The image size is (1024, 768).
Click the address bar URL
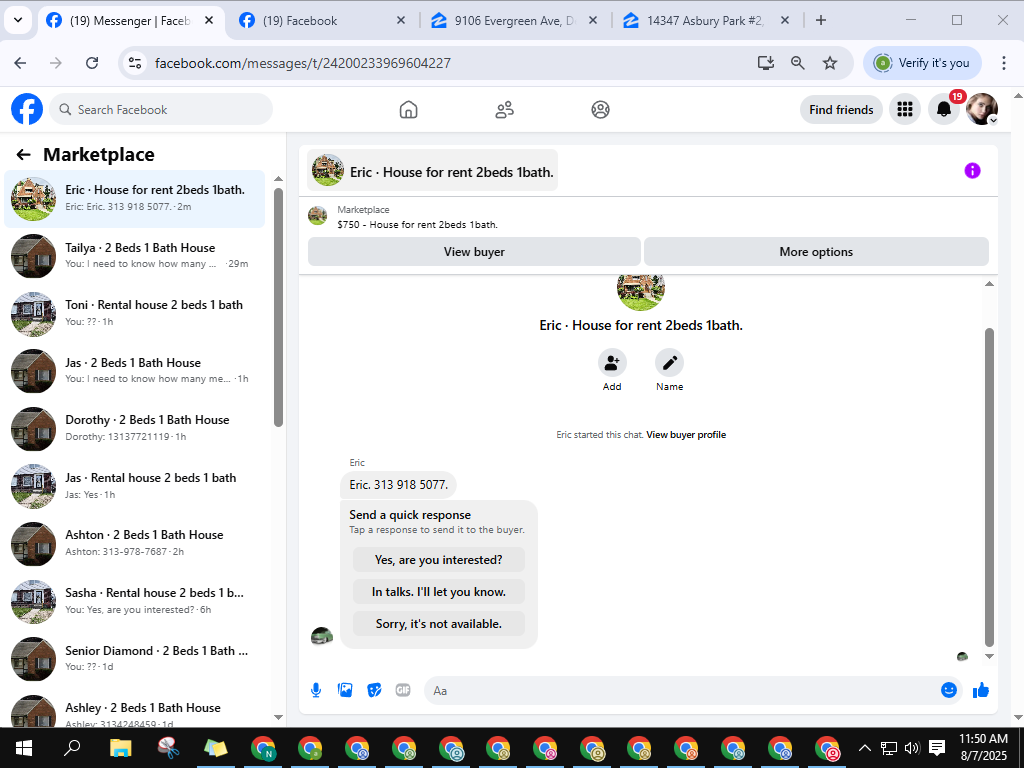point(302,63)
